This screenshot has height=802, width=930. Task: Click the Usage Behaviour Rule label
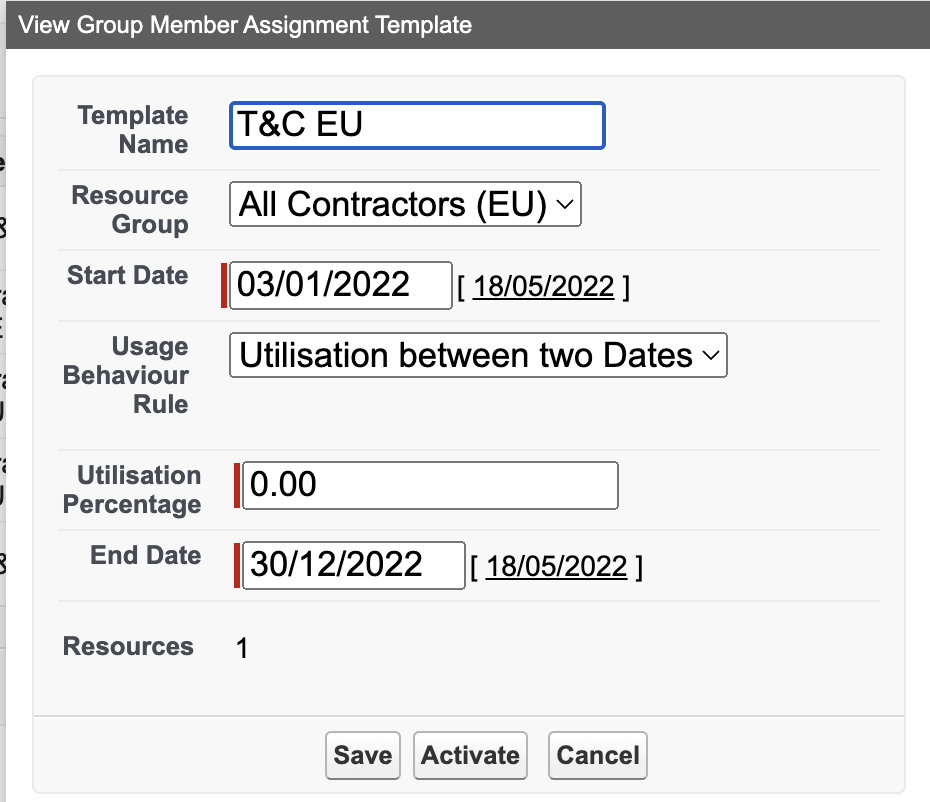126,375
